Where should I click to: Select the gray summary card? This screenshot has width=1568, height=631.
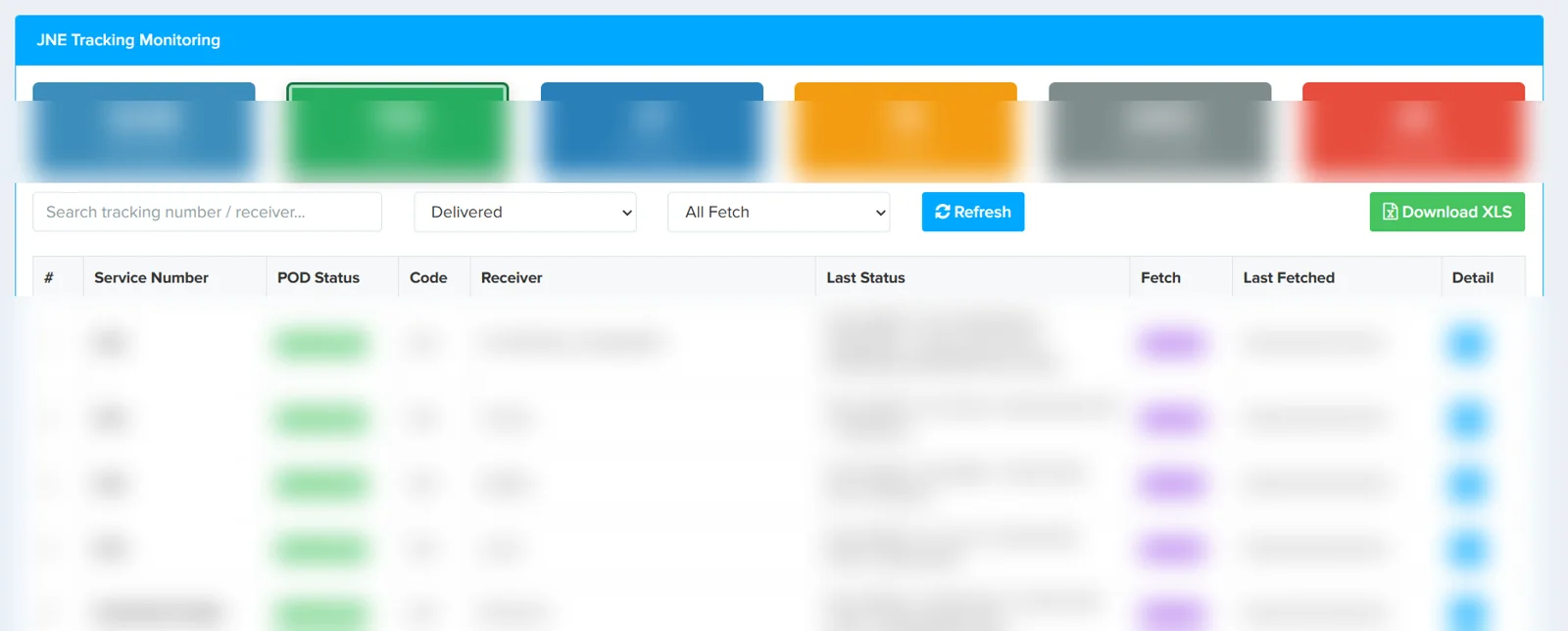pos(1159,129)
